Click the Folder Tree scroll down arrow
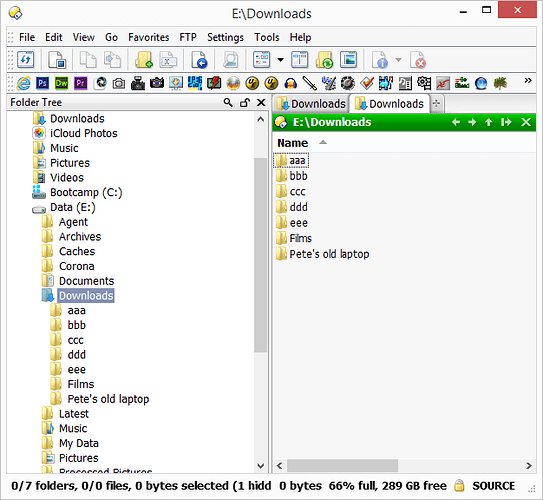Image resolution: width=543 pixels, height=500 pixels. (x=260, y=466)
